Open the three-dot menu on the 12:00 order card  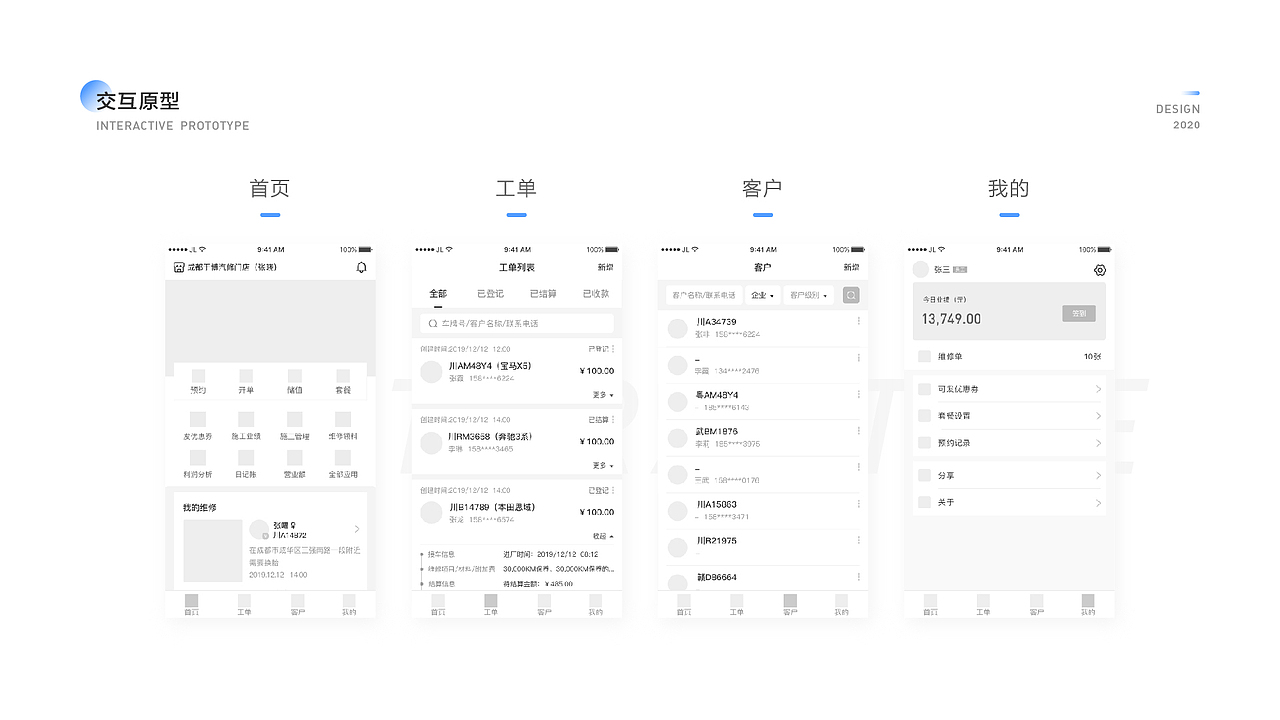(x=613, y=349)
